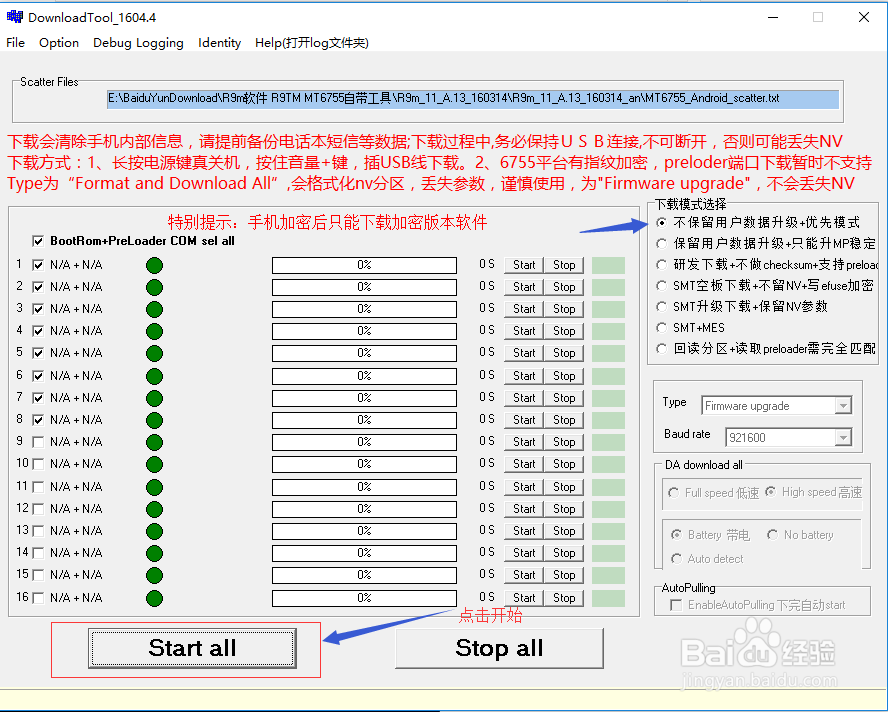Viewport: 888px width, 712px height.
Task: Click the 0 S timer text of row 4
Action: coord(486,330)
